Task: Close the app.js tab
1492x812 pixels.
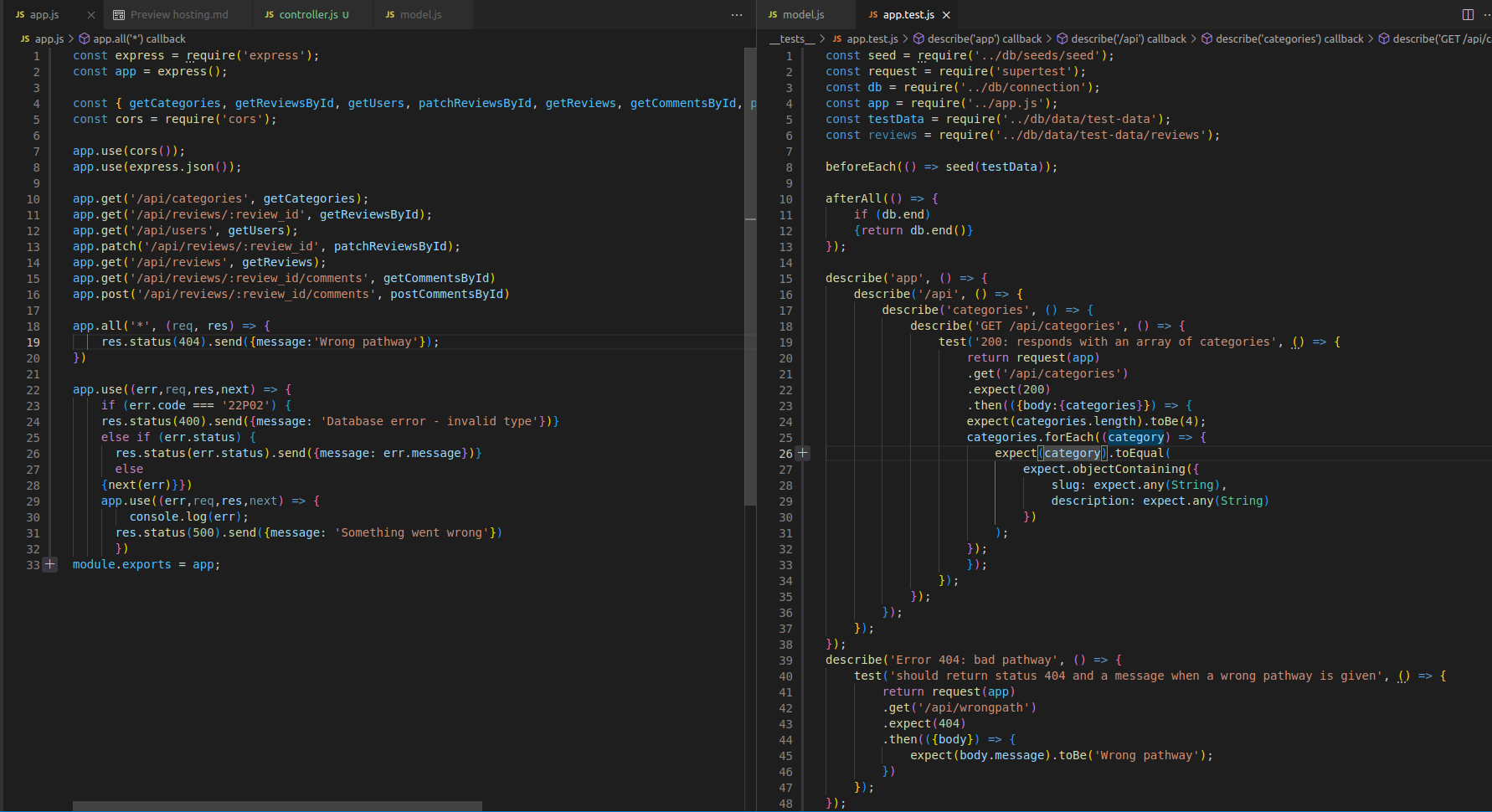Action: (91, 15)
